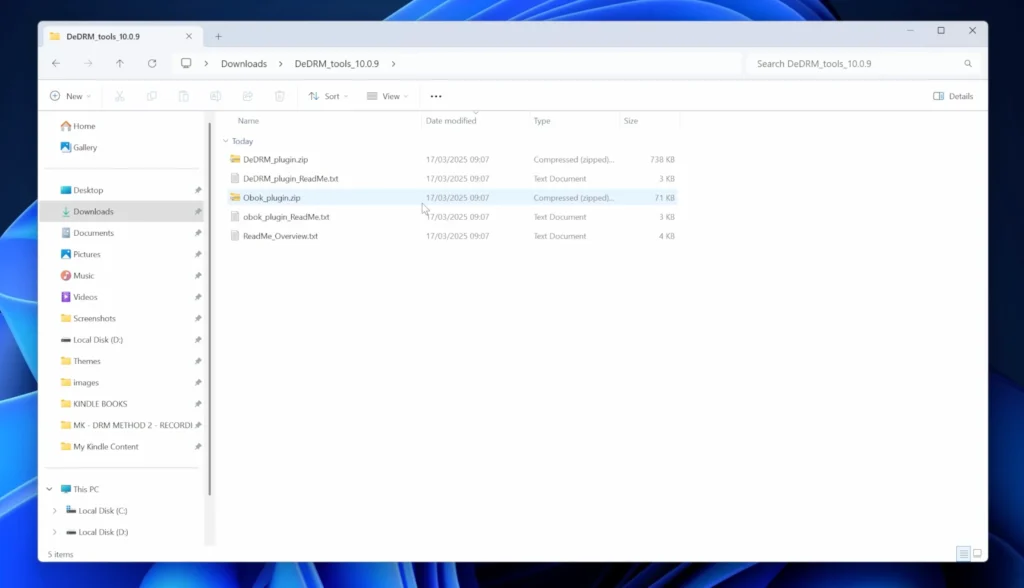The image size is (1024, 588).
Task: Click the pin icon beside Documents
Action: 198,233
